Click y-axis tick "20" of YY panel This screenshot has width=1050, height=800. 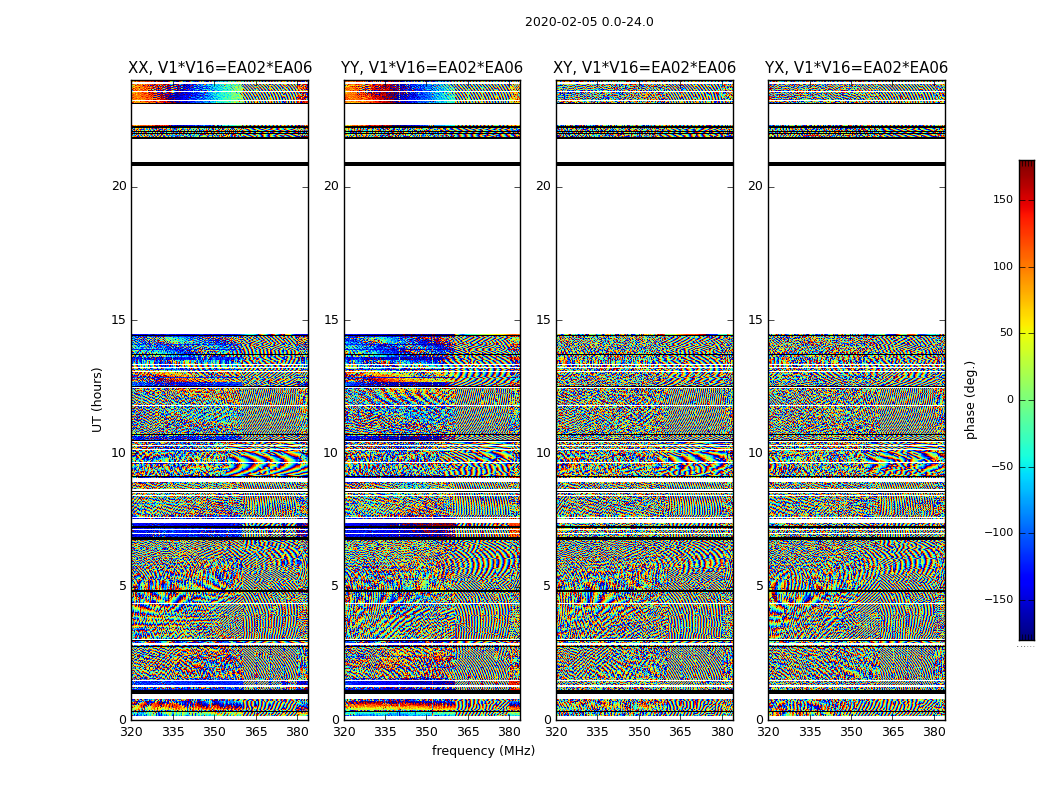point(331,186)
